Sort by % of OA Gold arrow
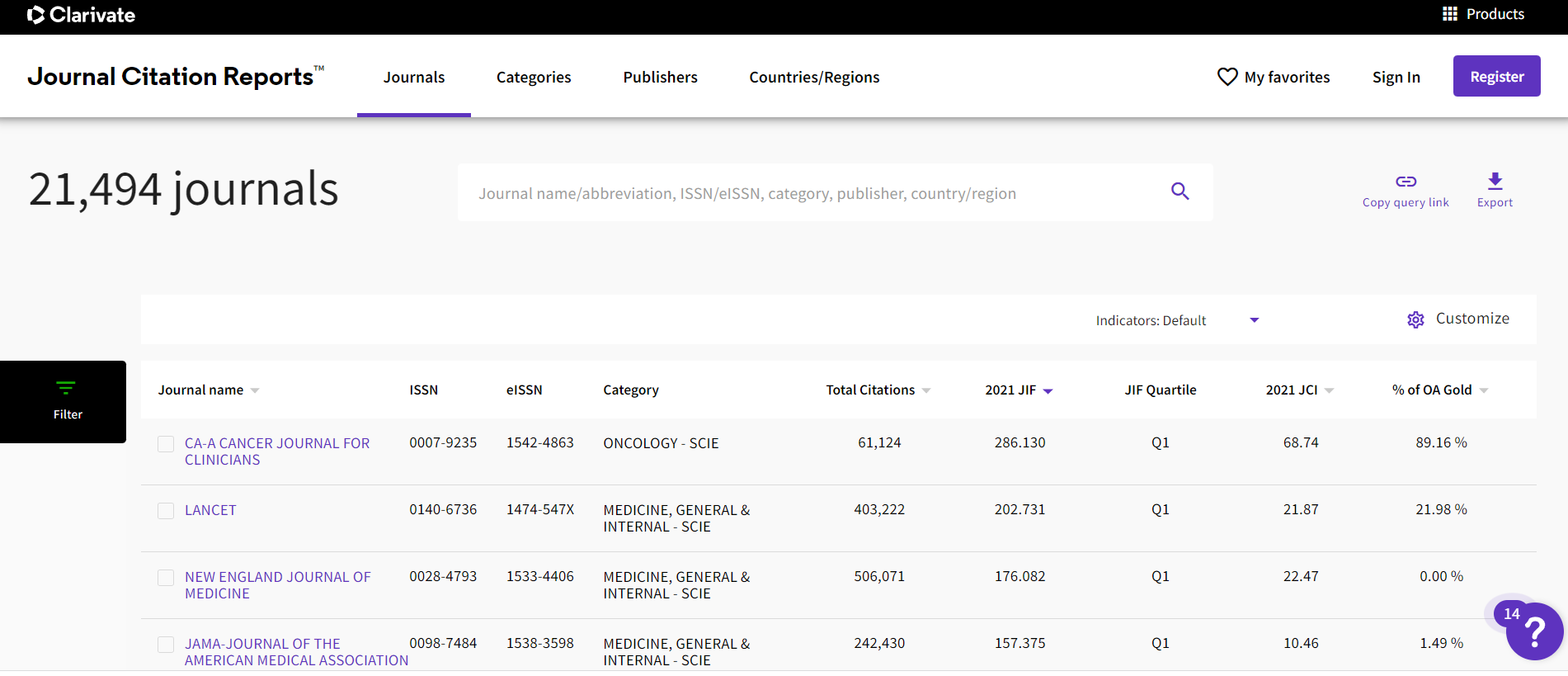 [1484, 390]
